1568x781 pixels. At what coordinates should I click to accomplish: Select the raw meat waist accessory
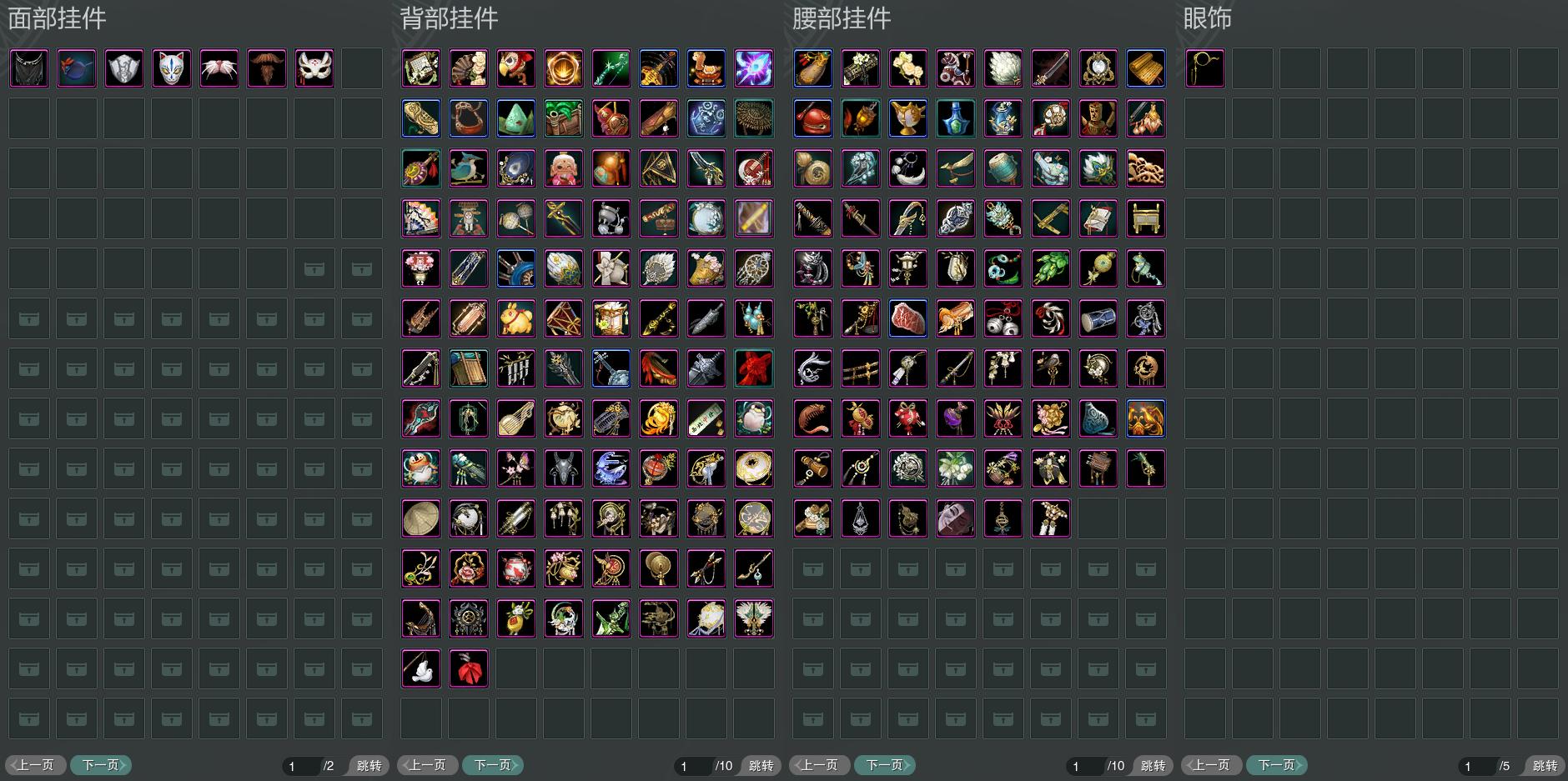(x=908, y=318)
